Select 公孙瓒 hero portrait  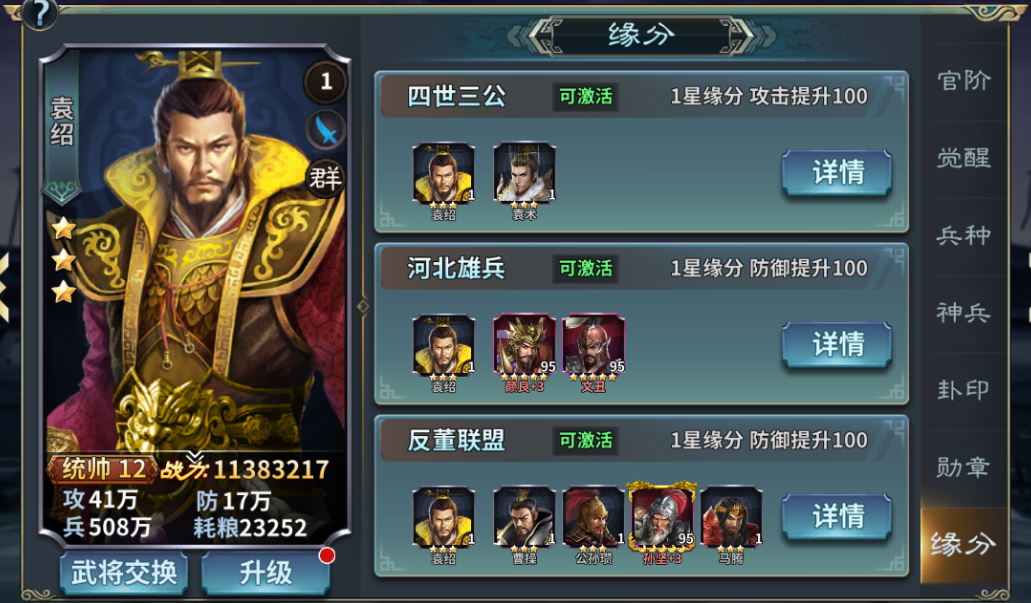click(593, 518)
